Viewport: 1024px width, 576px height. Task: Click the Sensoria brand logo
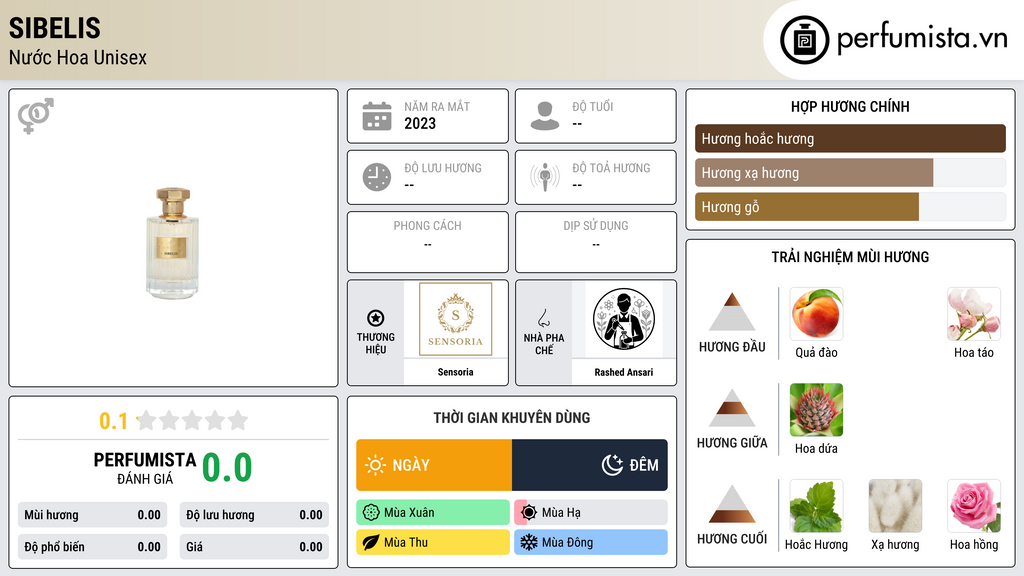[x=455, y=319]
